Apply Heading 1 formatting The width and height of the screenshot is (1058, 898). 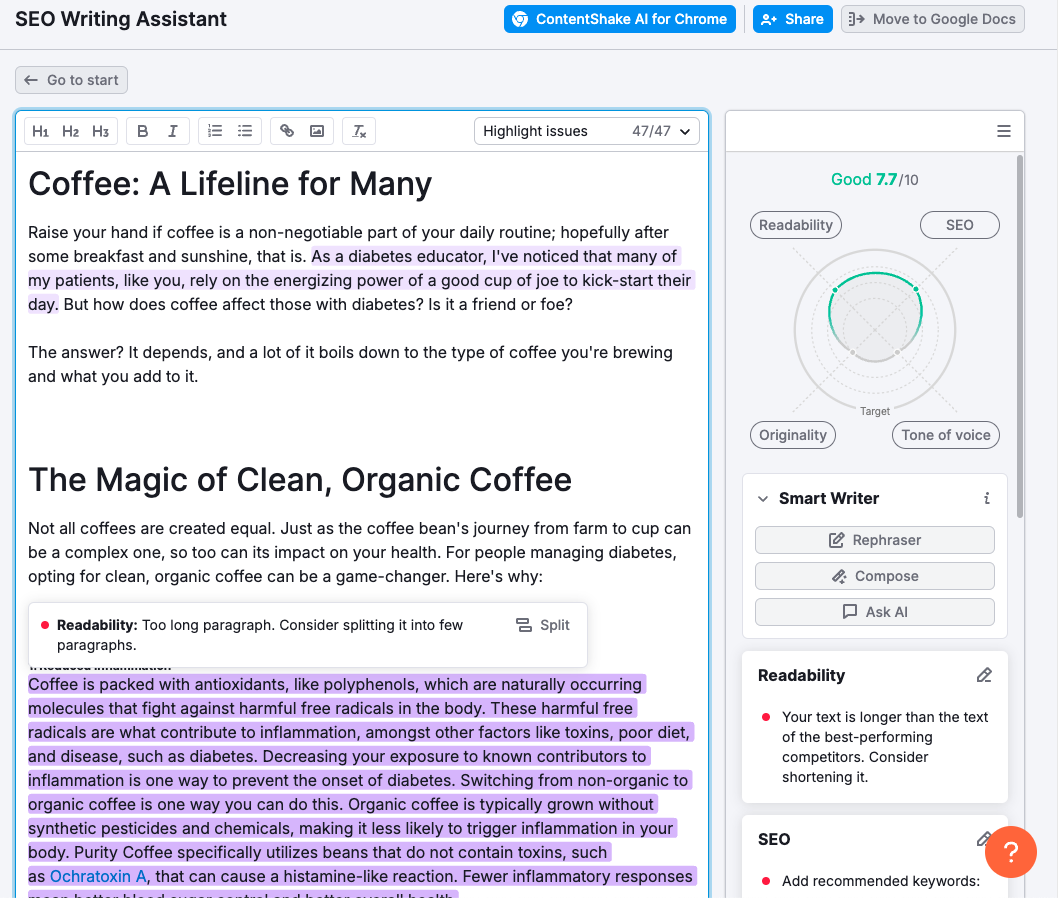click(40, 131)
